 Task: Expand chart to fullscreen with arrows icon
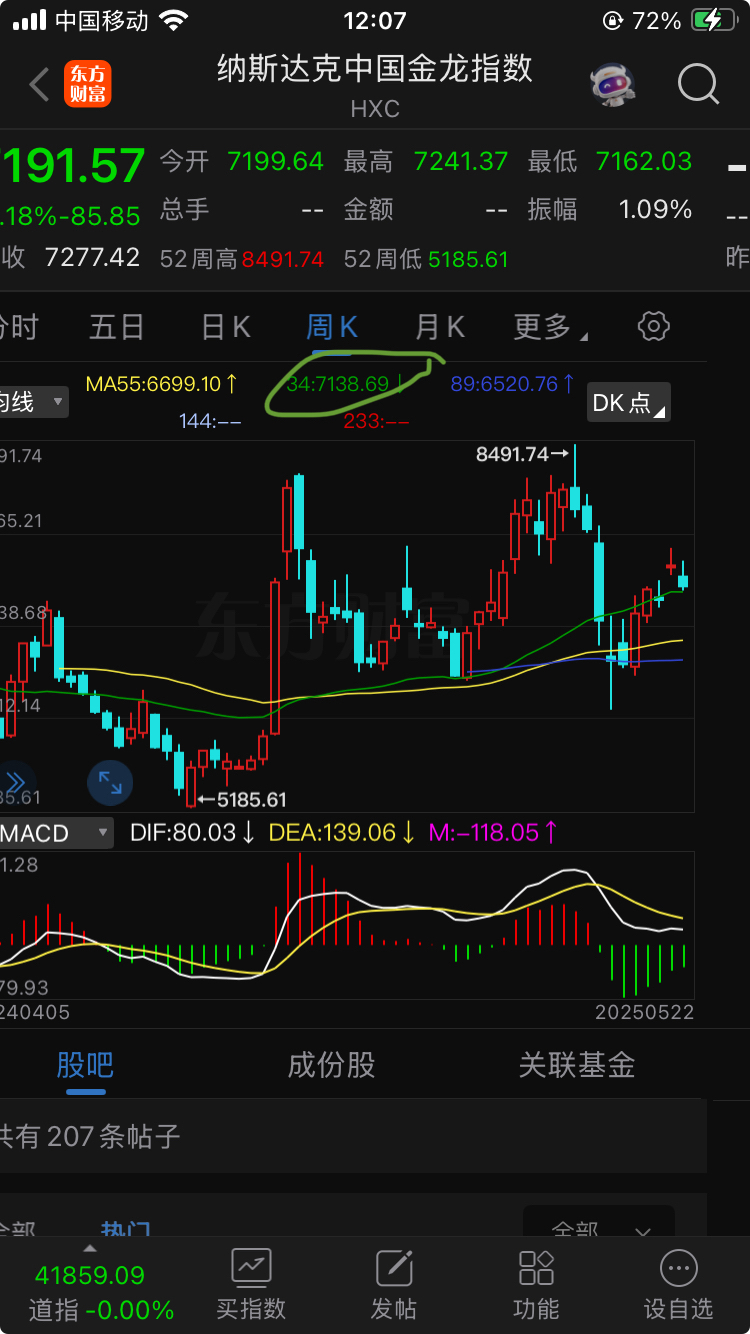110,783
